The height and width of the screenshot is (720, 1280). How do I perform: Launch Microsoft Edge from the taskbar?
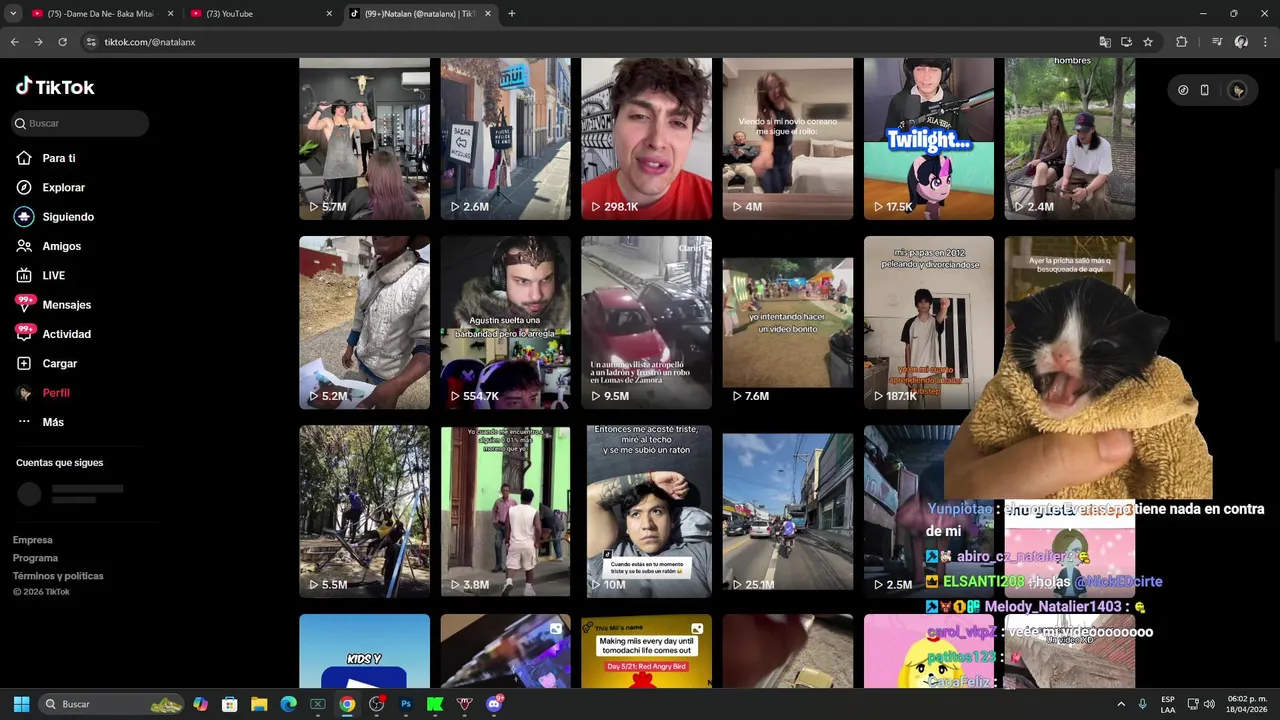click(288, 704)
